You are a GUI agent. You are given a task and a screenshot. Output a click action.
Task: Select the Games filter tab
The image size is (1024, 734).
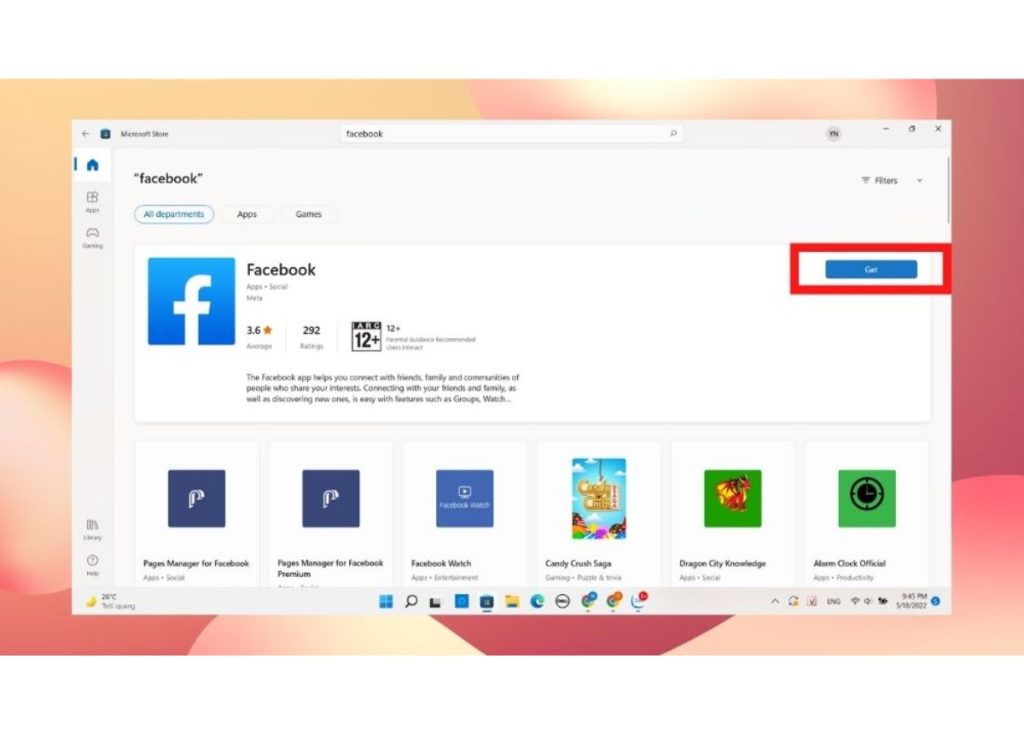pos(308,214)
